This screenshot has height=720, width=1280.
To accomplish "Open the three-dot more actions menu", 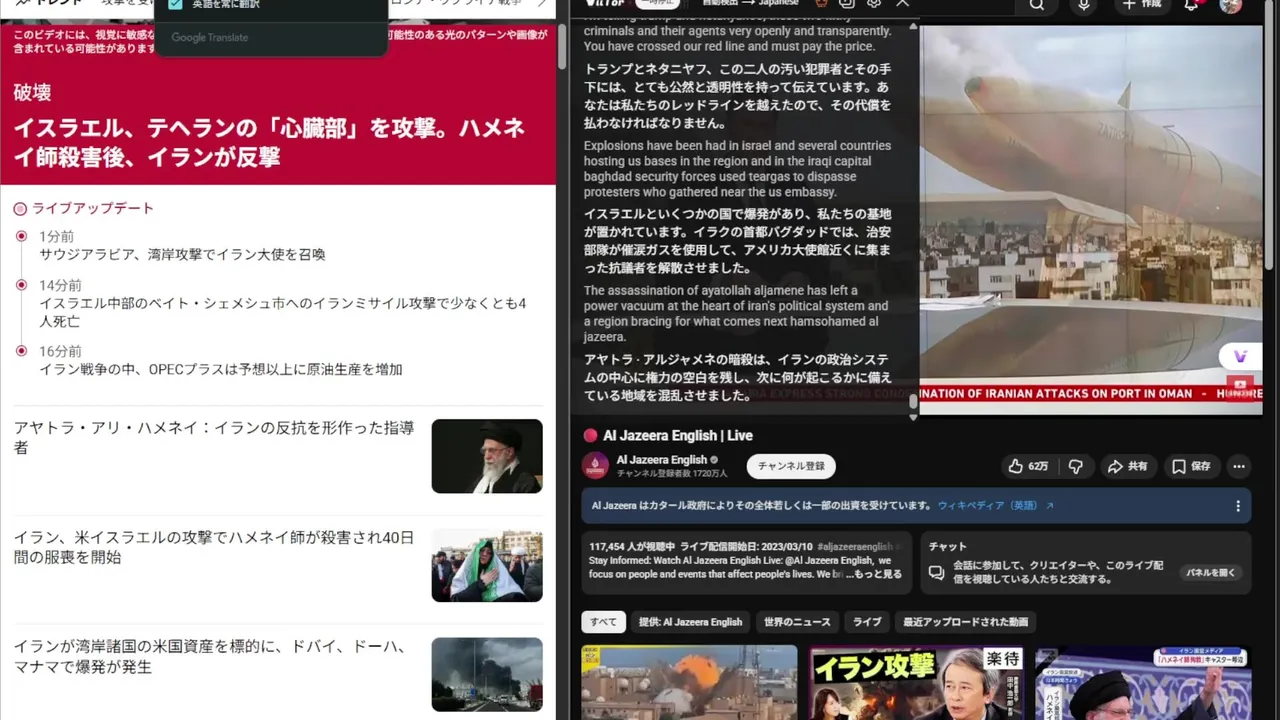I will (x=1239, y=466).
